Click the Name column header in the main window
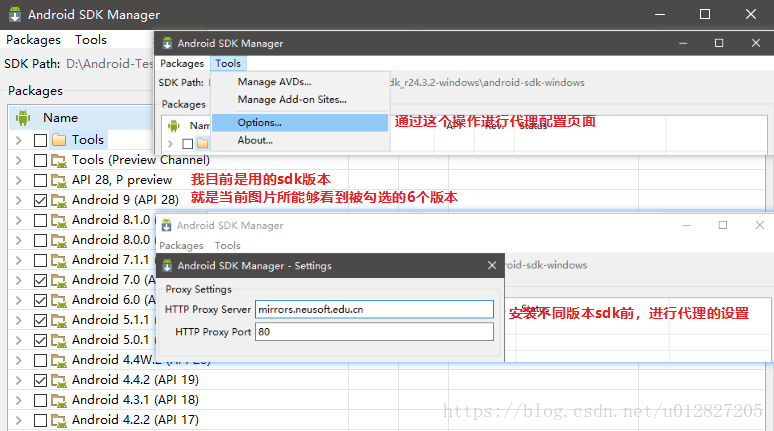This screenshot has width=774, height=431. pos(60,118)
